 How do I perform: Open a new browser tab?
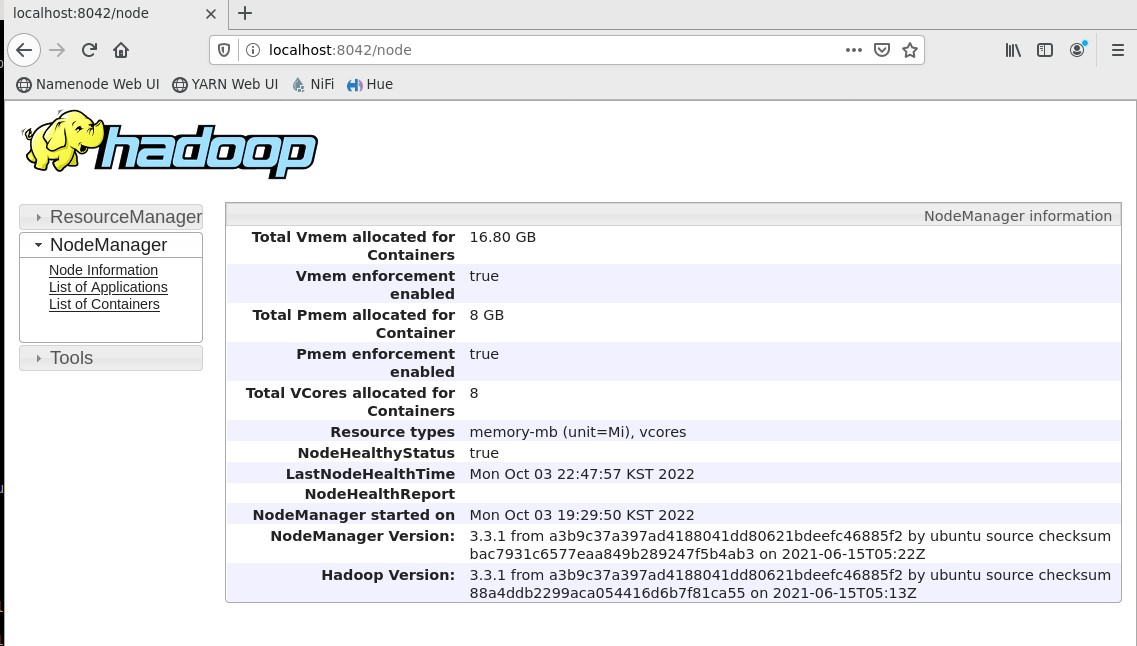(245, 13)
